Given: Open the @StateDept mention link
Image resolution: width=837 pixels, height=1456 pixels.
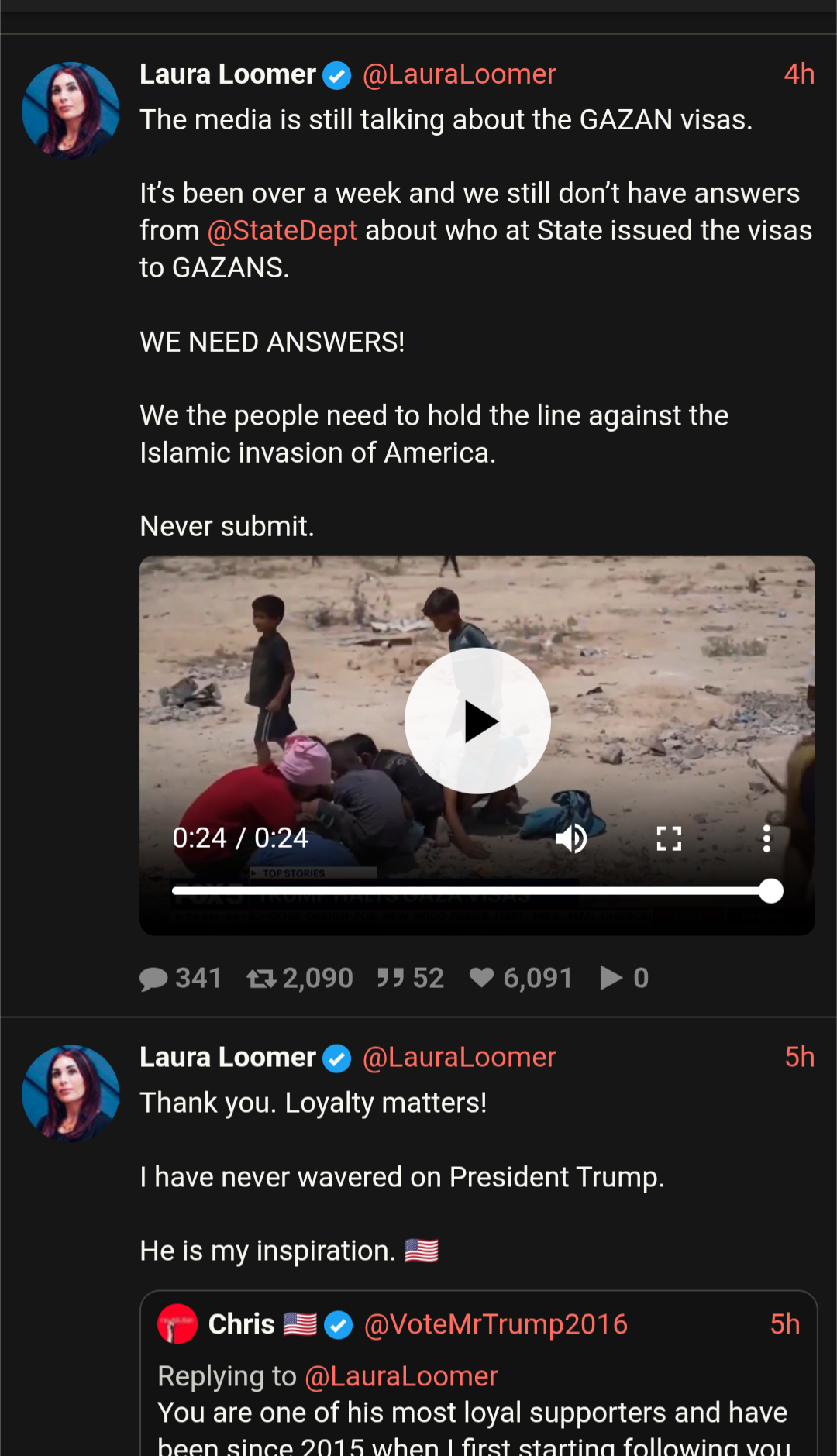Looking at the screenshot, I should coord(282,231).
